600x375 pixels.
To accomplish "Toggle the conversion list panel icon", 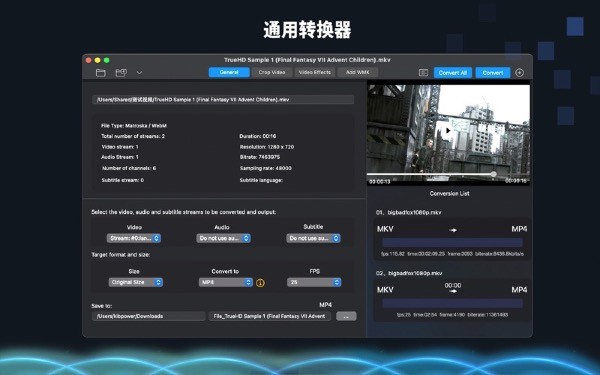I will tap(423, 73).
